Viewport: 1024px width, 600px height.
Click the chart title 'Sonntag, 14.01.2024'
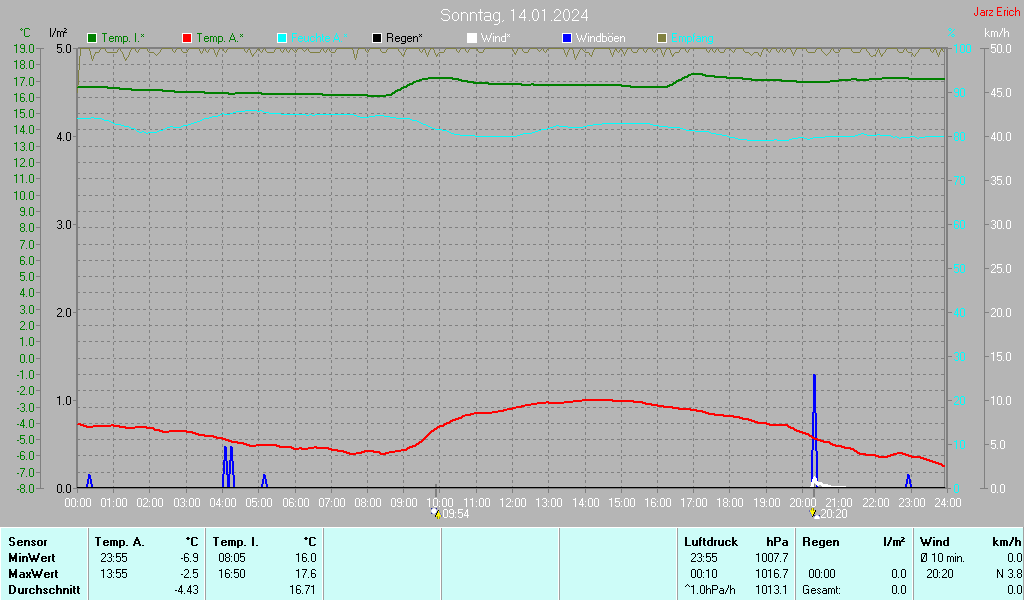pyautogui.click(x=514, y=15)
